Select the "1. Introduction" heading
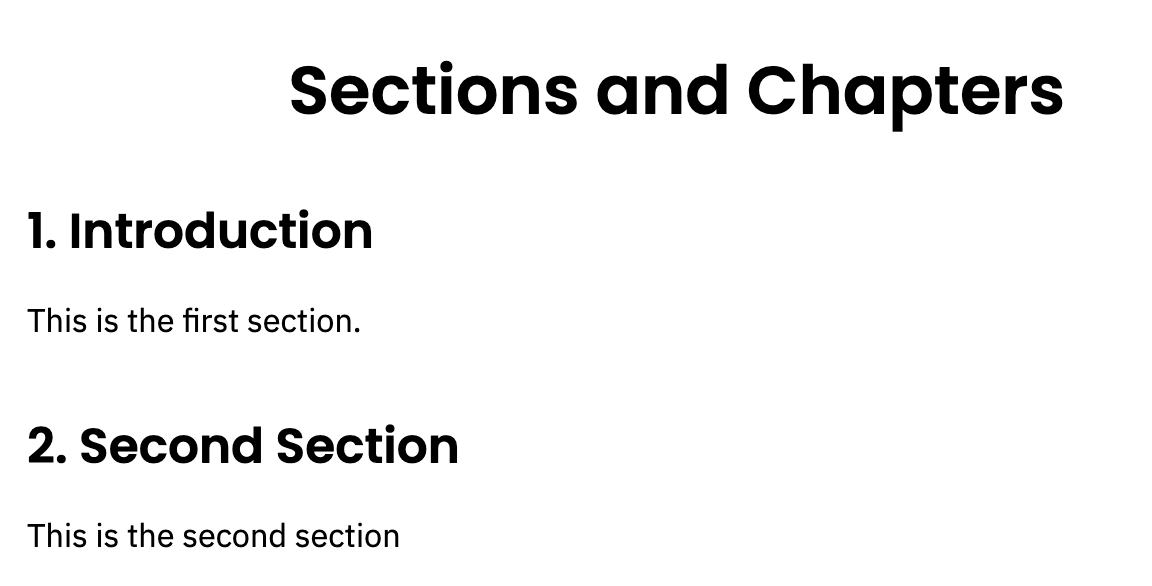The width and height of the screenshot is (1152, 586). click(200, 231)
